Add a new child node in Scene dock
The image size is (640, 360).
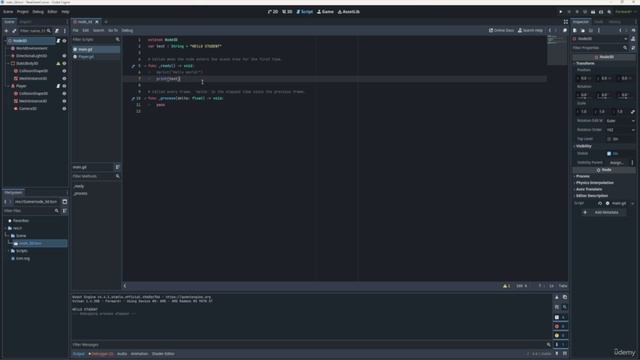pos(6,31)
